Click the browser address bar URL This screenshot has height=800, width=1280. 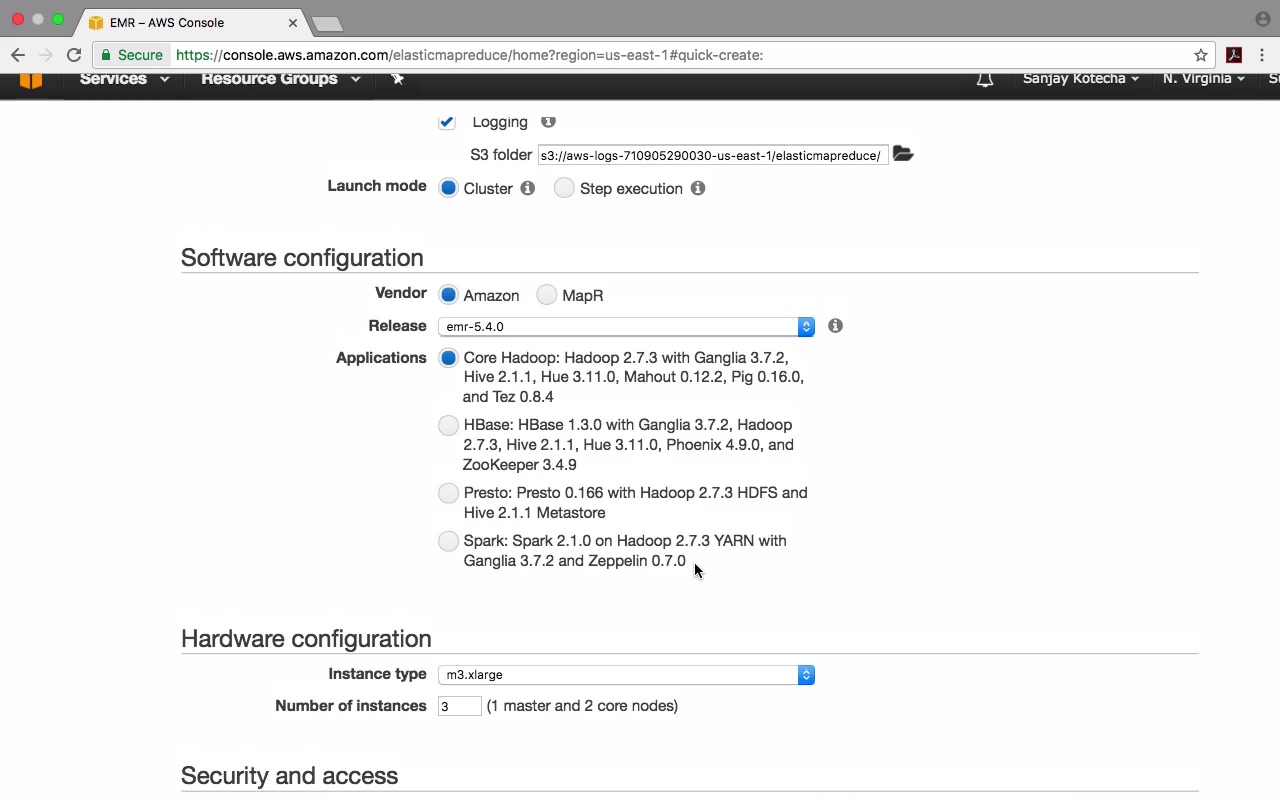470,55
